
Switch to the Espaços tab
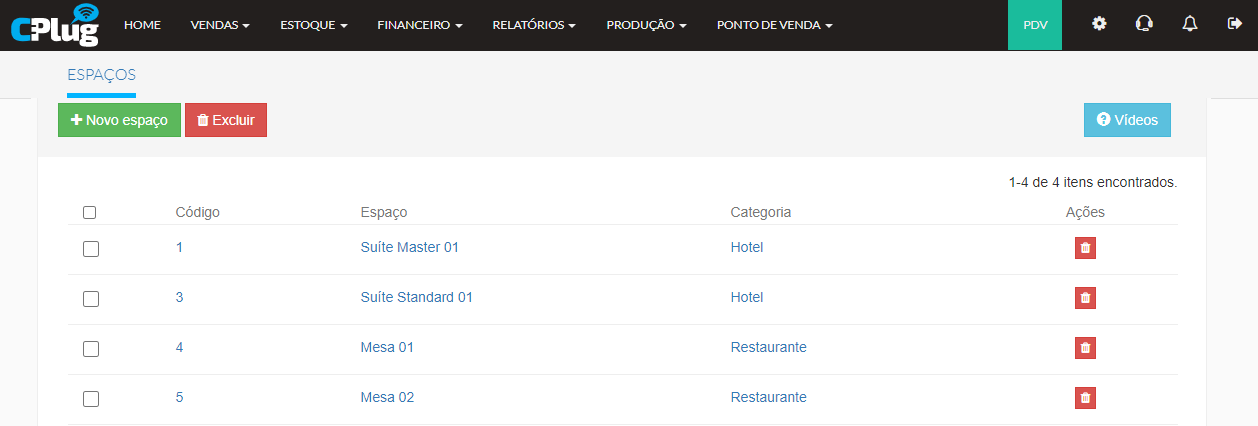coord(101,75)
